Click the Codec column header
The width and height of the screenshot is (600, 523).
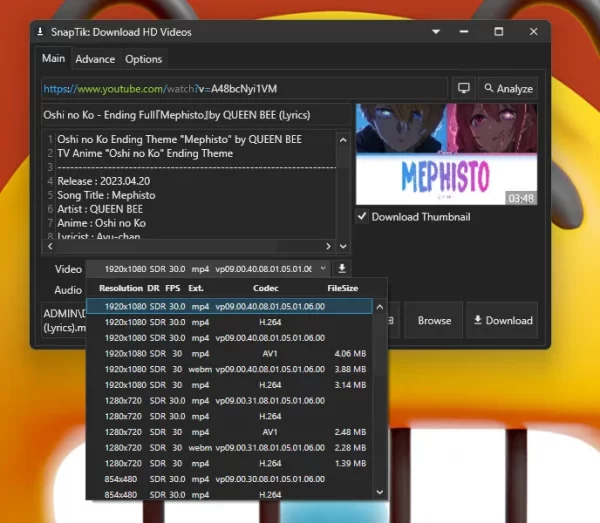tap(266, 288)
